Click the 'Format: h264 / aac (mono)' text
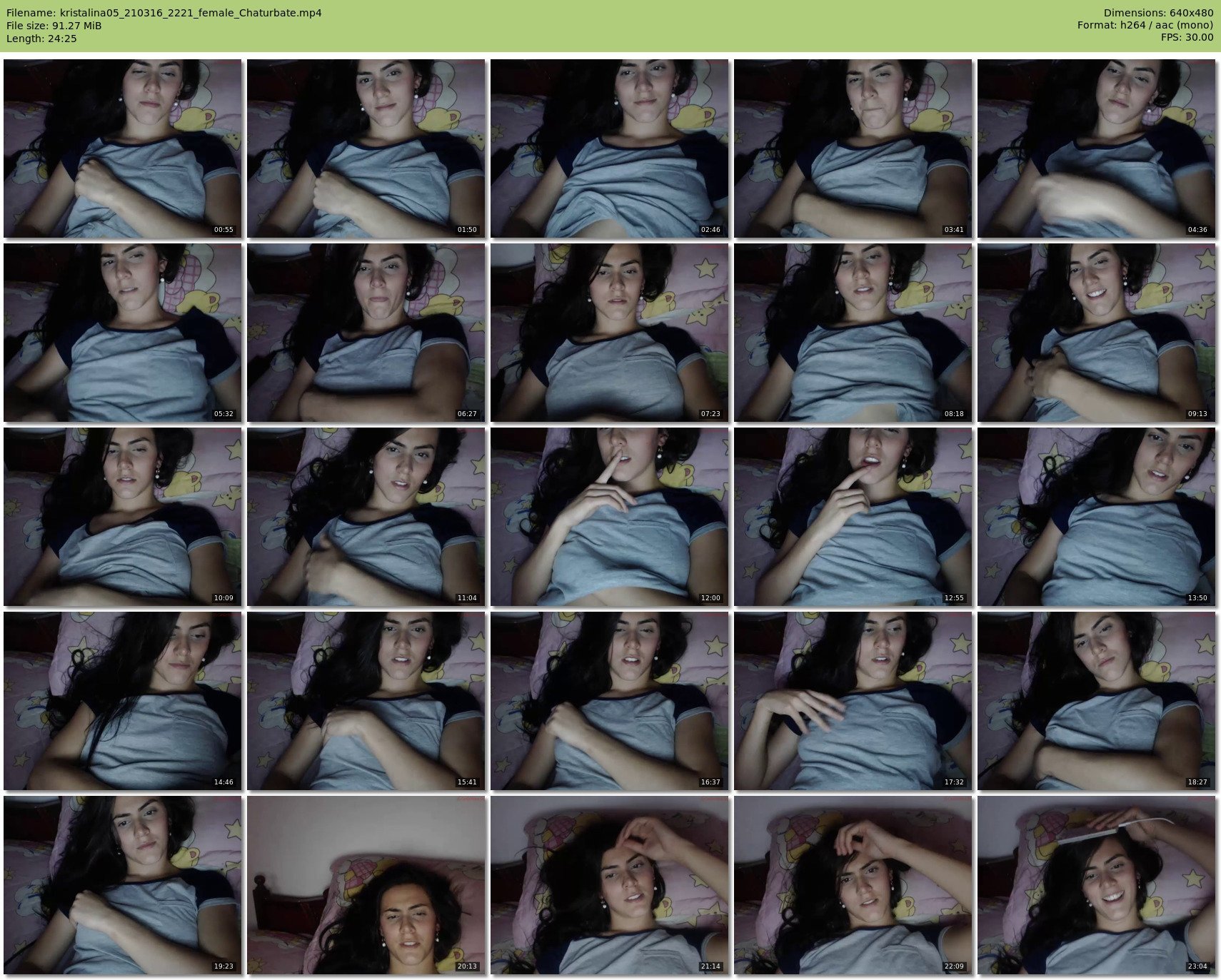The width and height of the screenshot is (1221, 980). [1145, 26]
